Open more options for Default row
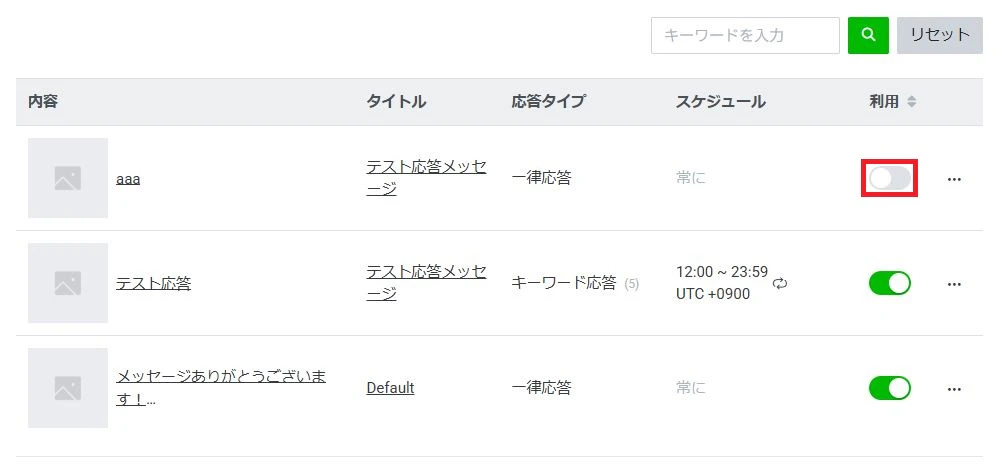The width and height of the screenshot is (1000, 467). pyautogui.click(x=953, y=388)
